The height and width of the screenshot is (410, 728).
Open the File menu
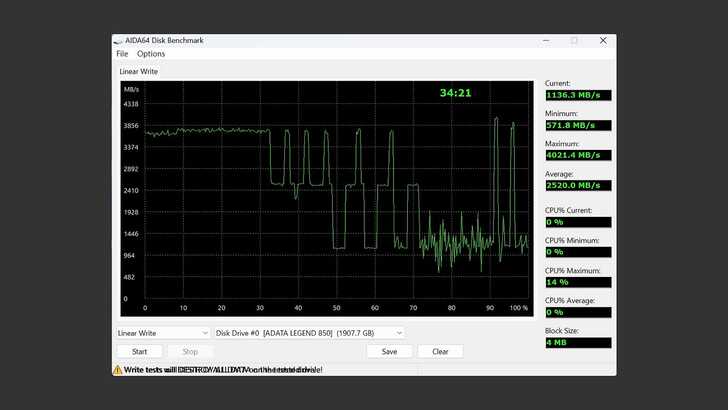[122, 54]
